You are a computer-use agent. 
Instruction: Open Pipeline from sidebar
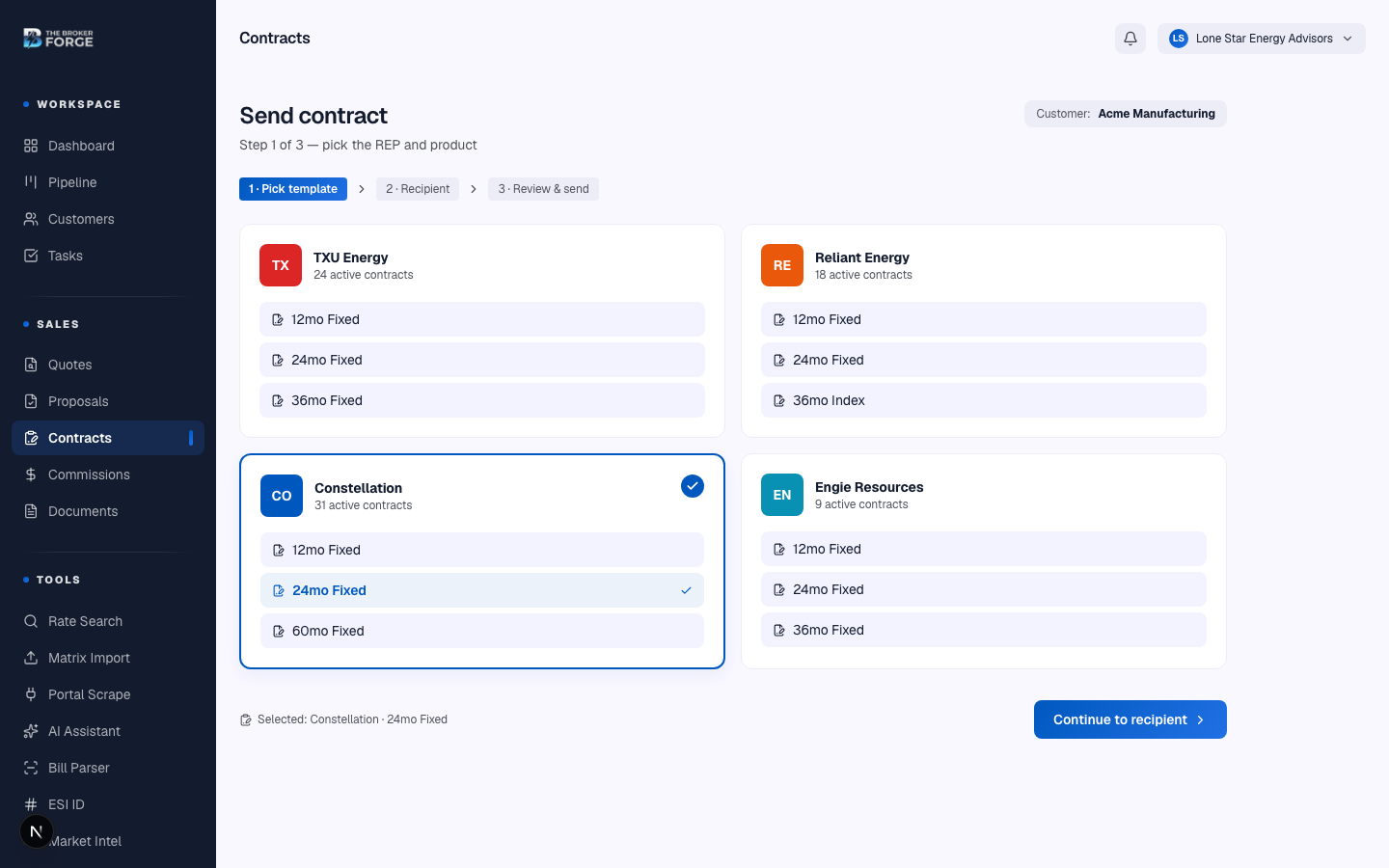click(108, 182)
